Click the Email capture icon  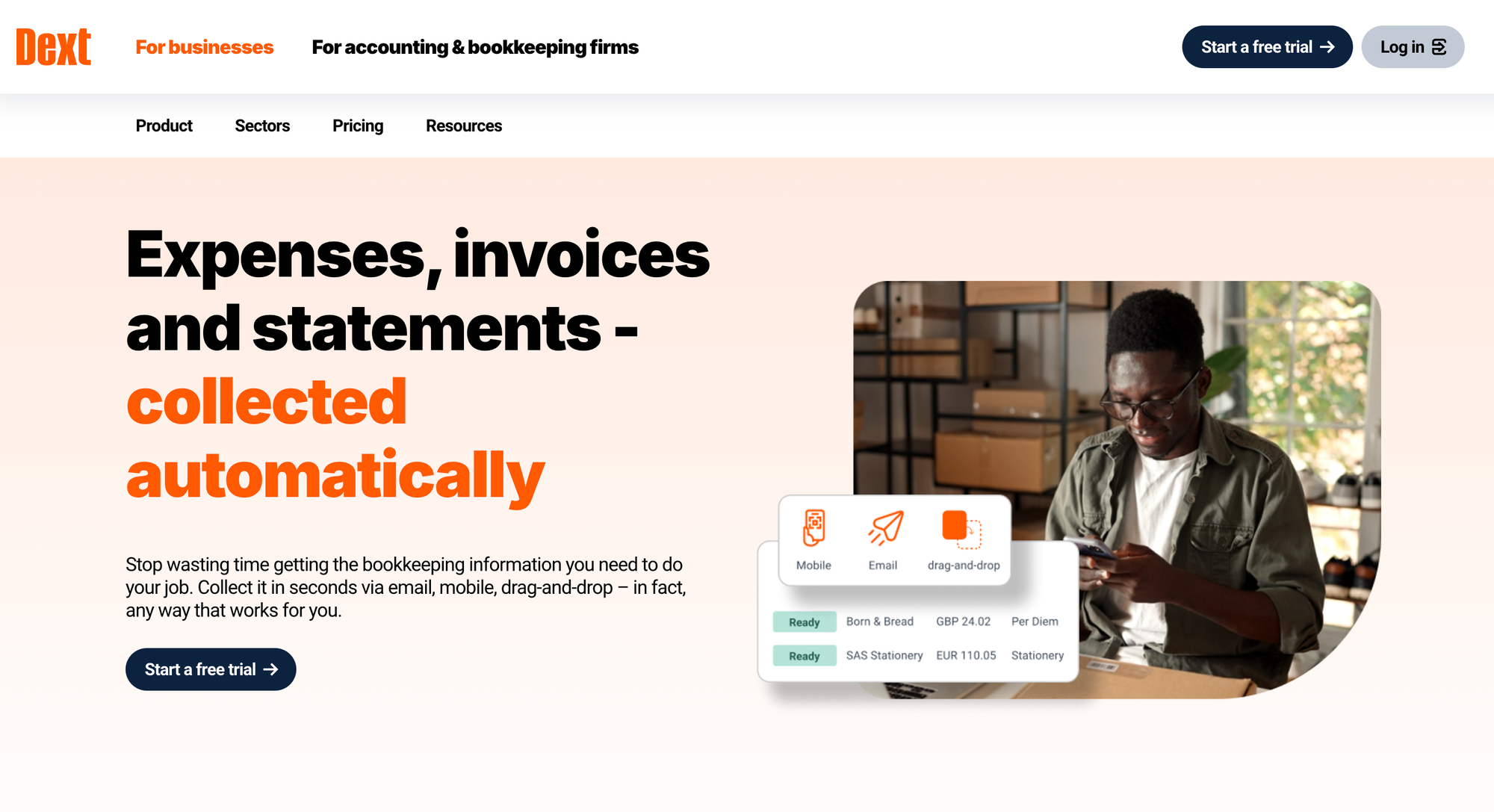[x=884, y=525]
